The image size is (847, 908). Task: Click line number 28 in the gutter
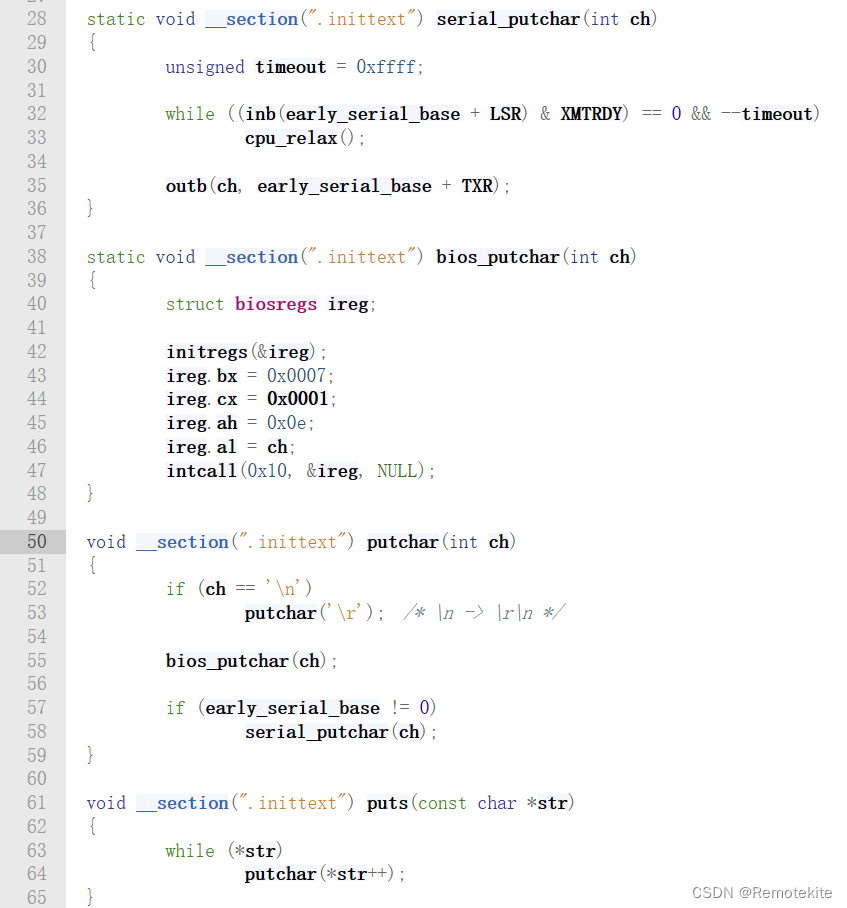click(36, 19)
